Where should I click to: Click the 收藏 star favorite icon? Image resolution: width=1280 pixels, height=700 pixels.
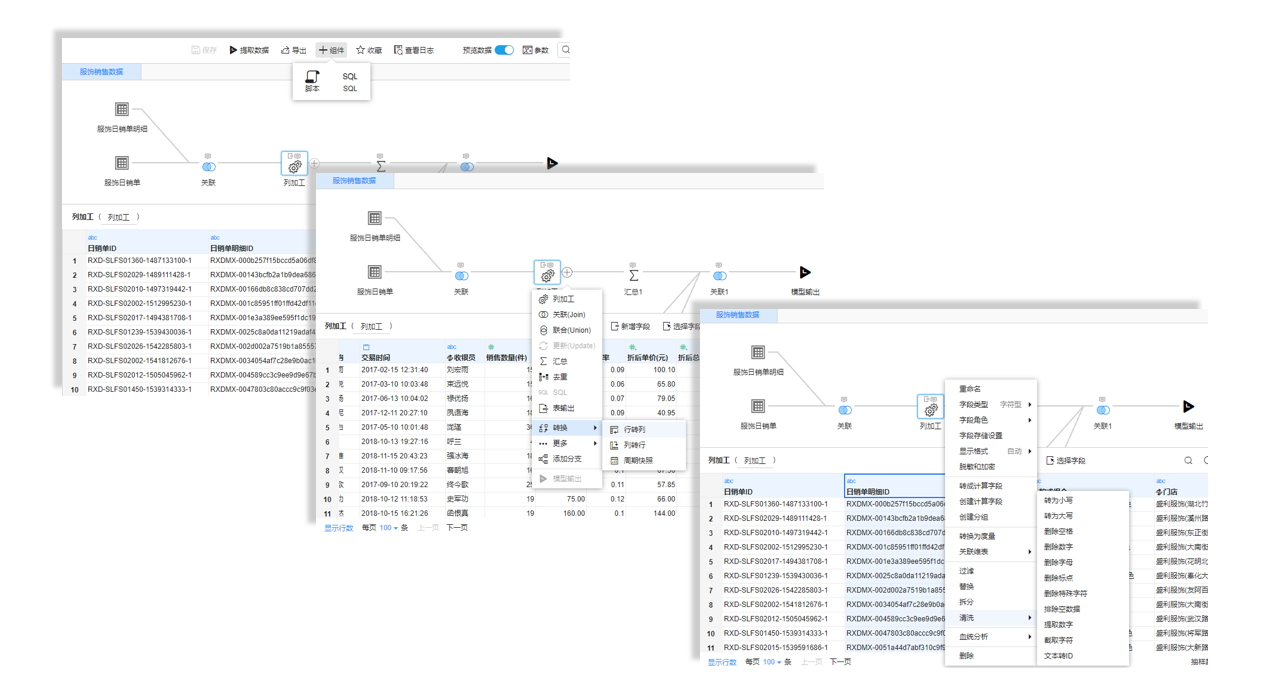(x=361, y=50)
